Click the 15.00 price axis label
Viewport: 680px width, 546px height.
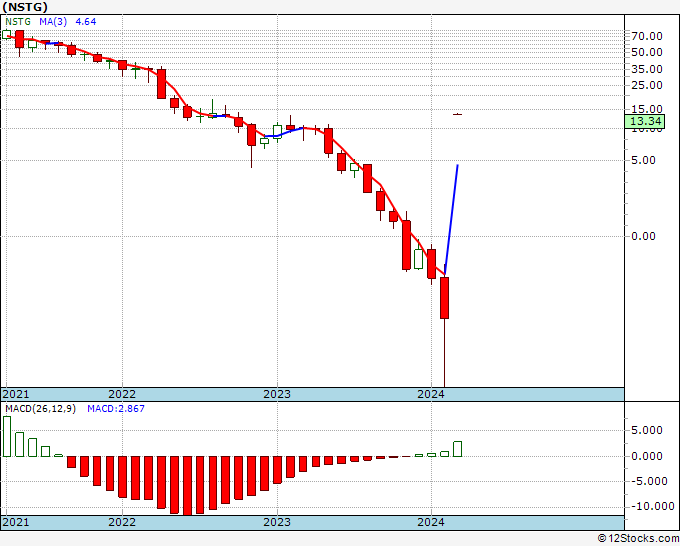[647, 109]
